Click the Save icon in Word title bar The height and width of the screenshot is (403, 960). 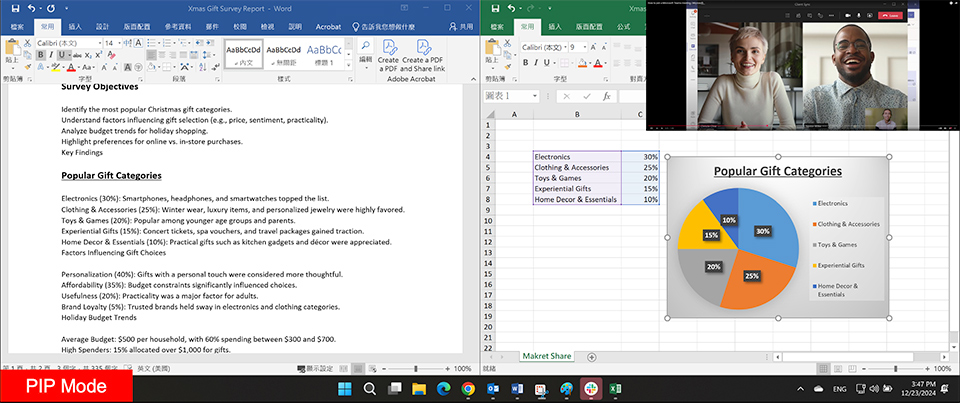point(16,8)
